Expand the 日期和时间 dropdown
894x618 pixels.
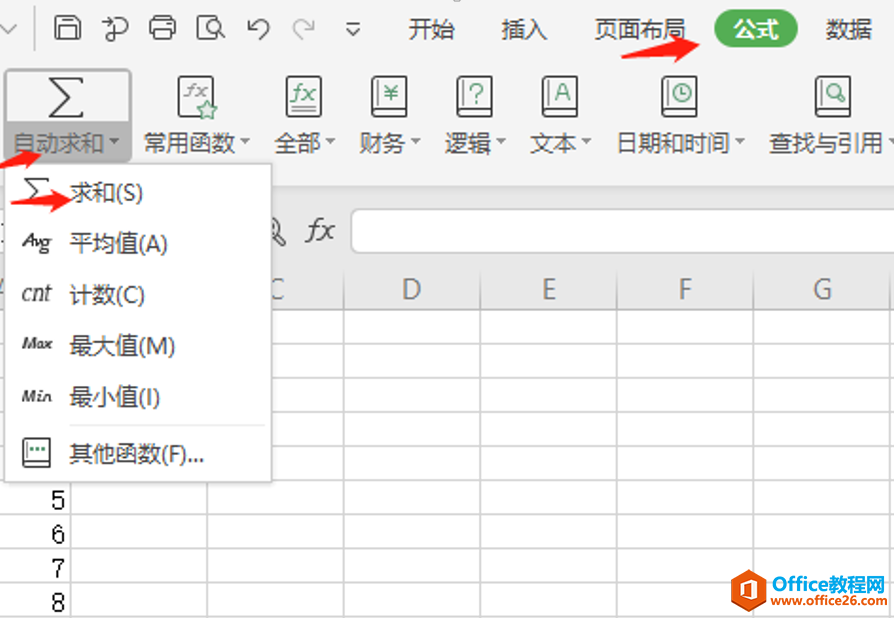click(x=740, y=141)
